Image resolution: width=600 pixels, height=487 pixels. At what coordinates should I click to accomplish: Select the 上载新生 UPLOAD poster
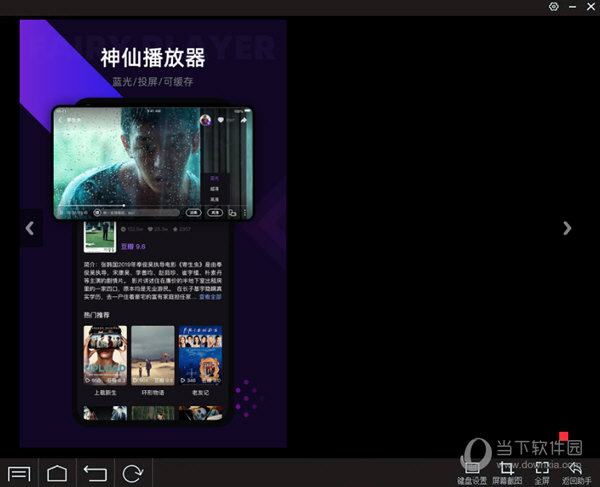[x=105, y=355]
